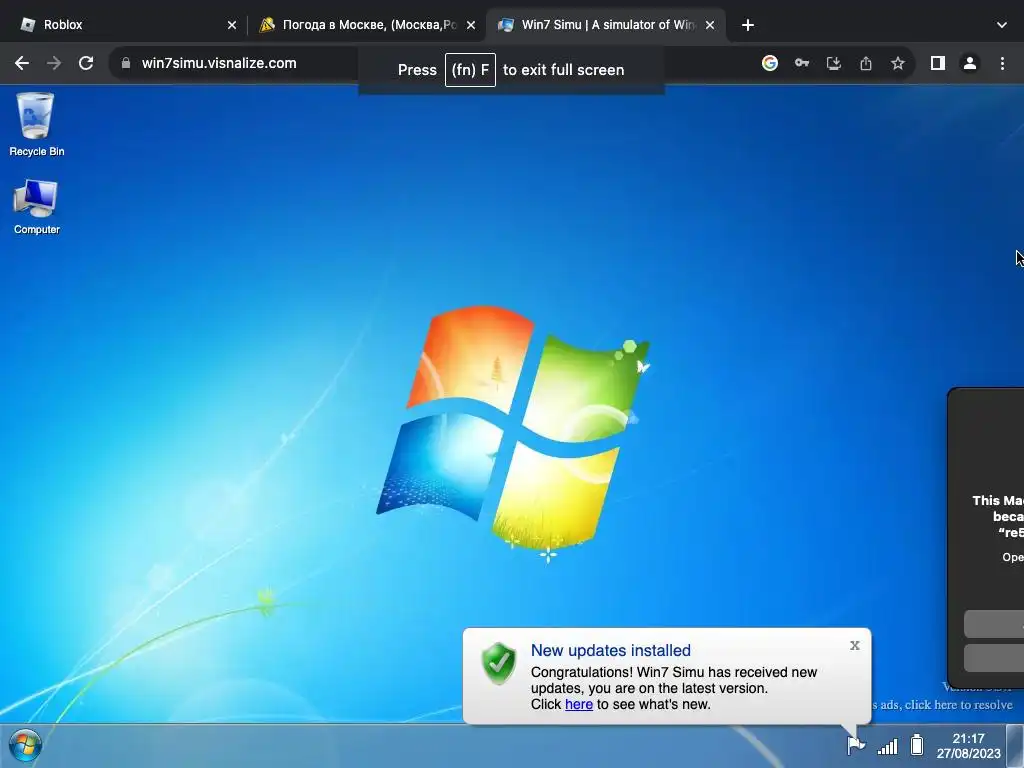Click the green shield icon in the notification

pyautogui.click(x=499, y=663)
